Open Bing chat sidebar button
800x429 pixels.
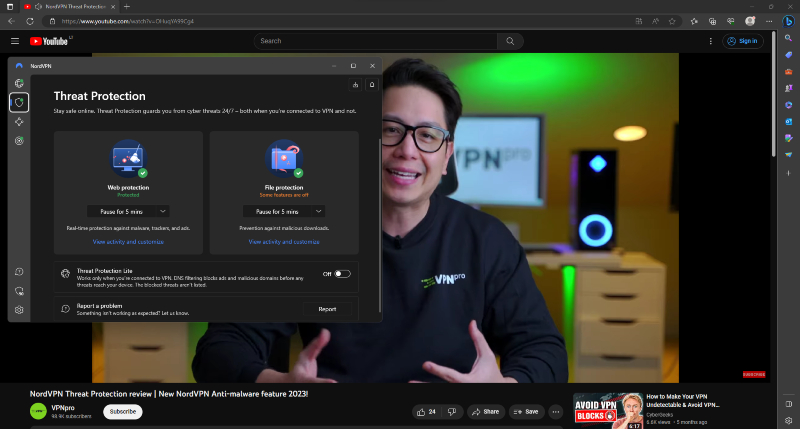pos(789,21)
